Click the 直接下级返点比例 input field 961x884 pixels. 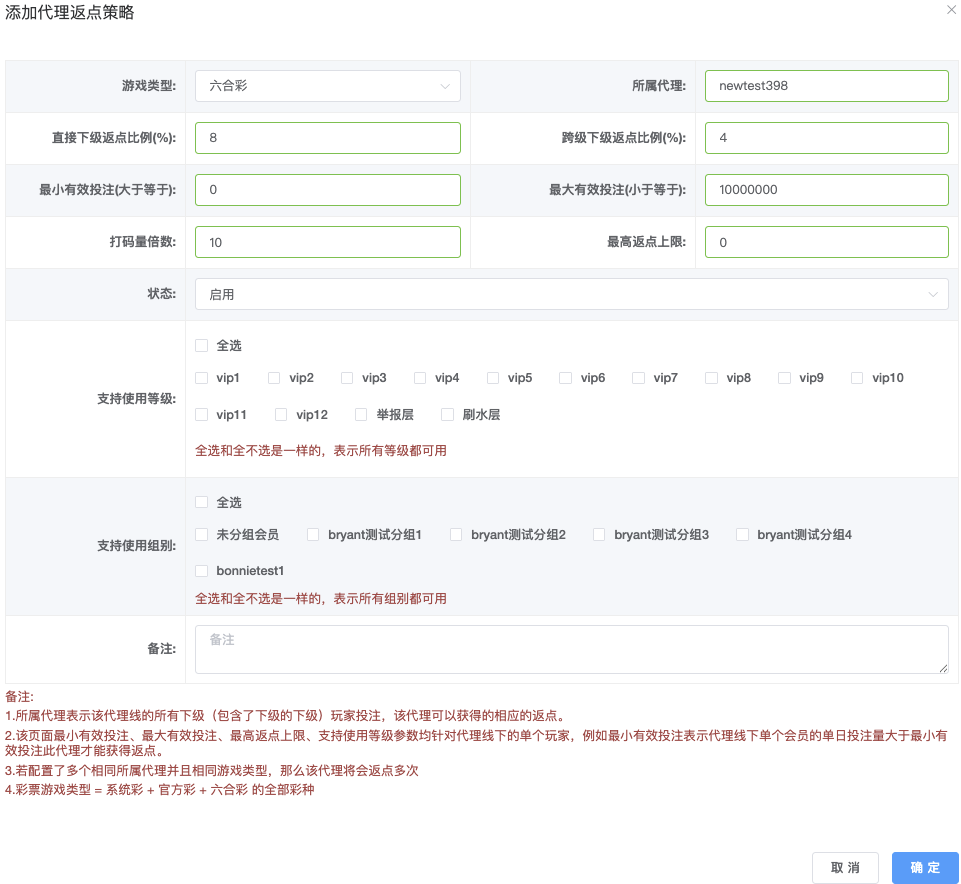pos(327,138)
